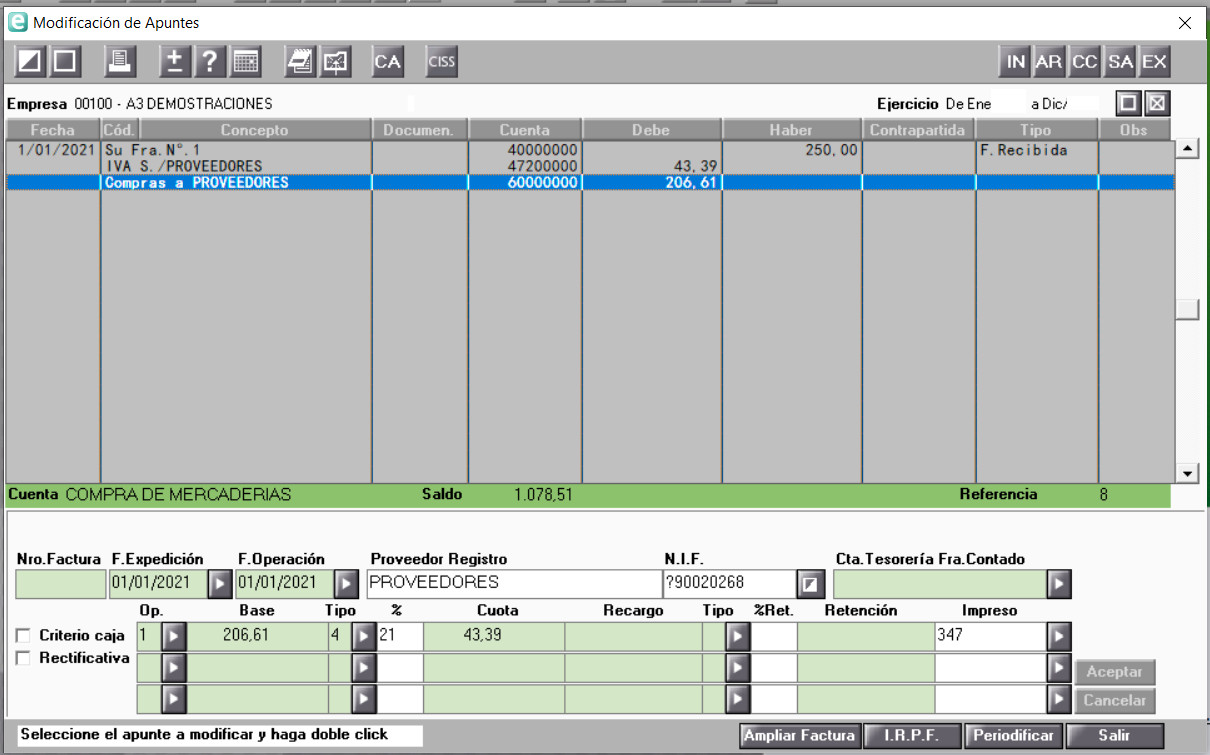Click the Periodificar button

click(1013, 736)
